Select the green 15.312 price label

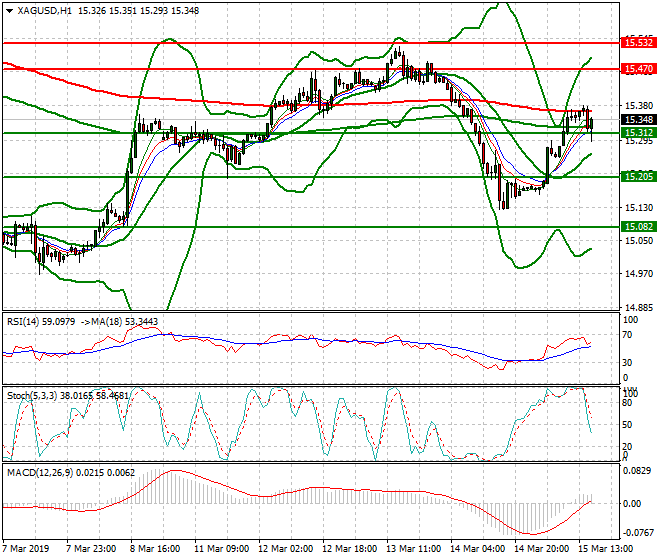[638, 133]
